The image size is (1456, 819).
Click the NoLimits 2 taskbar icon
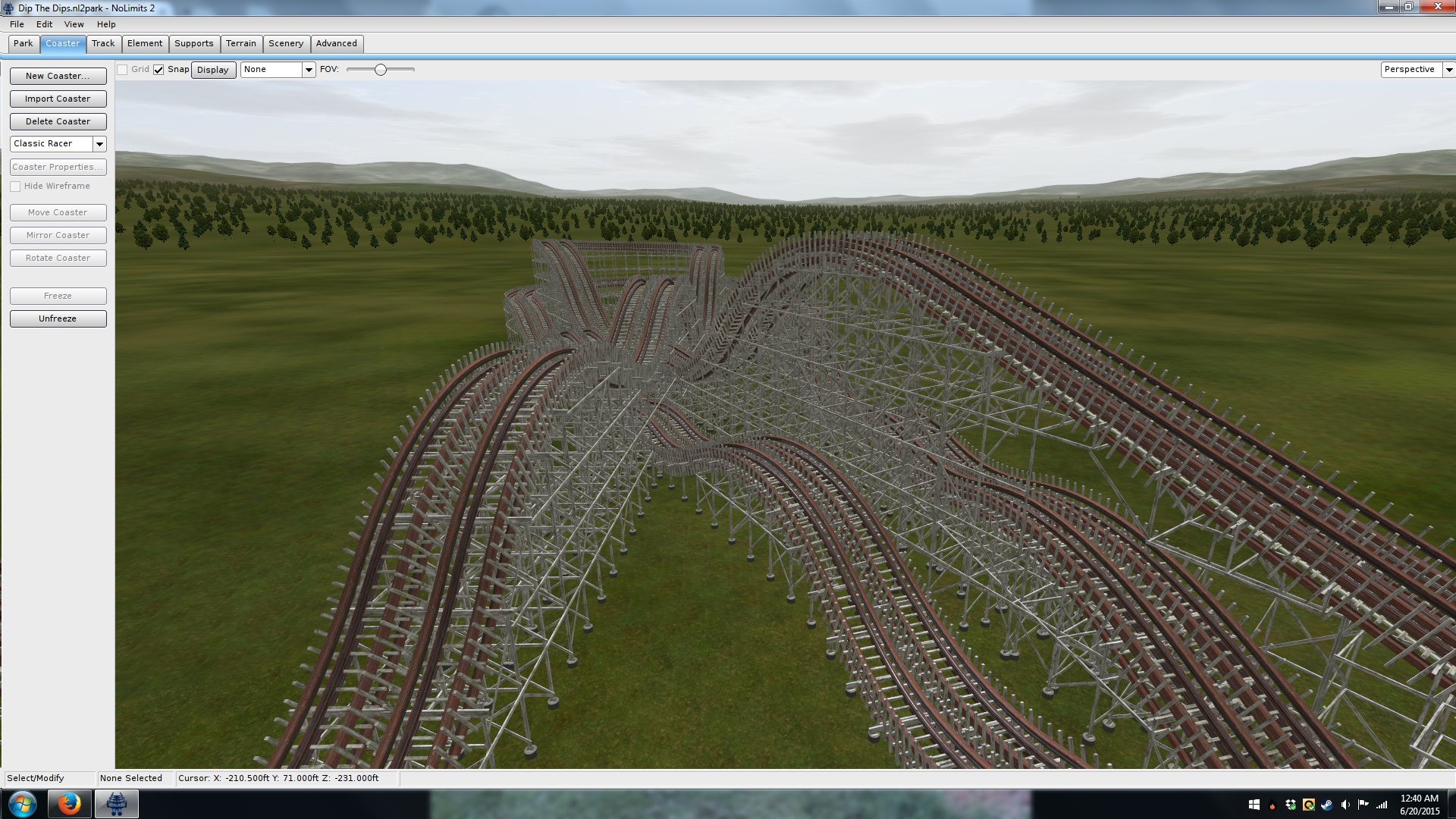click(x=116, y=804)
